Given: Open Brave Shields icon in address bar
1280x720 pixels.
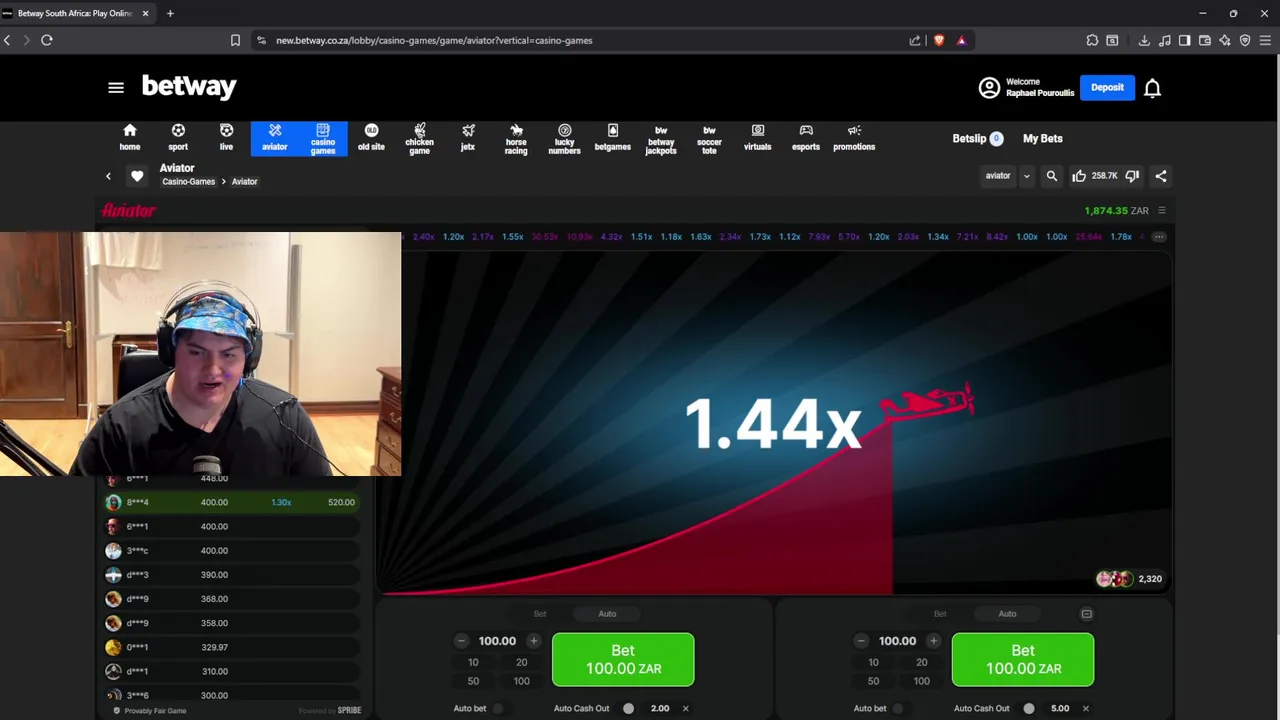Looking at the screenshot, I should 939,40.
